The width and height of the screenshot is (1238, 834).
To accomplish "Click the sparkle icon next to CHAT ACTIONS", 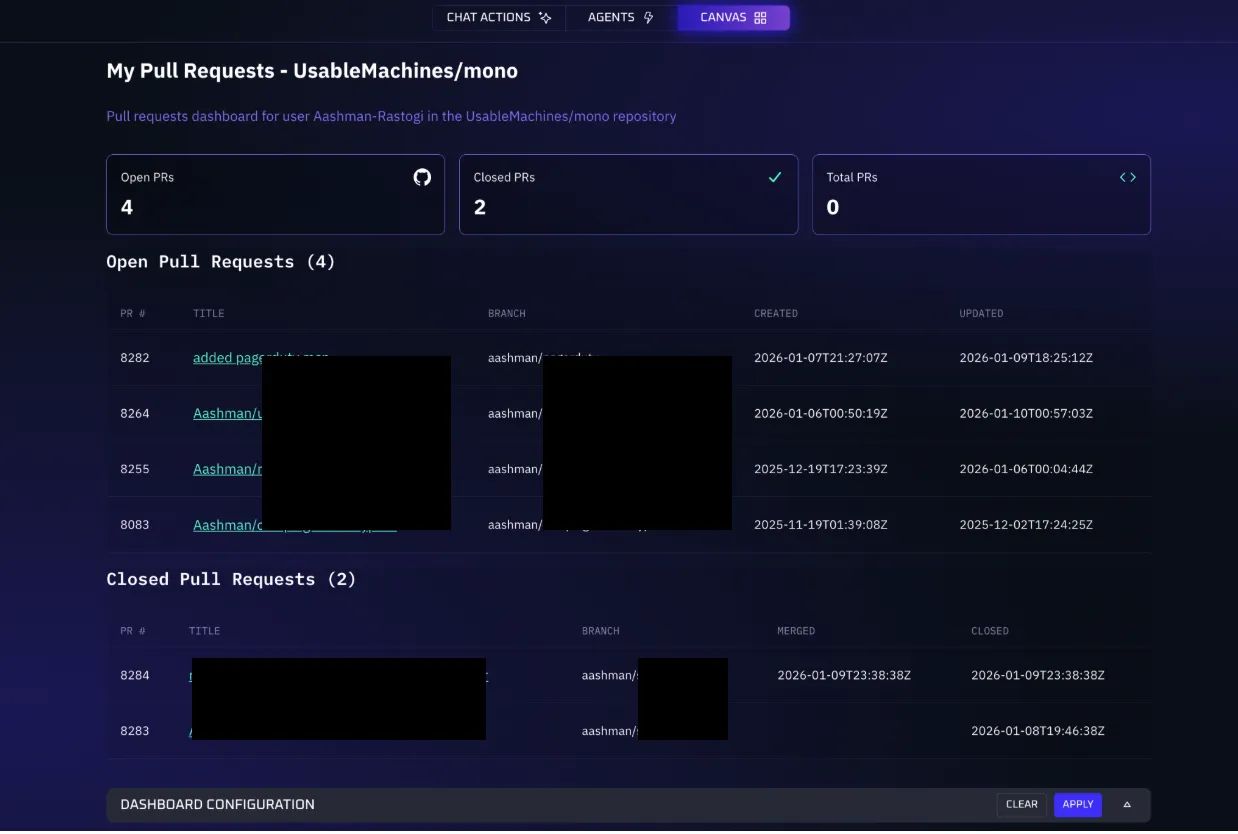I will click(x=545, y=17).
